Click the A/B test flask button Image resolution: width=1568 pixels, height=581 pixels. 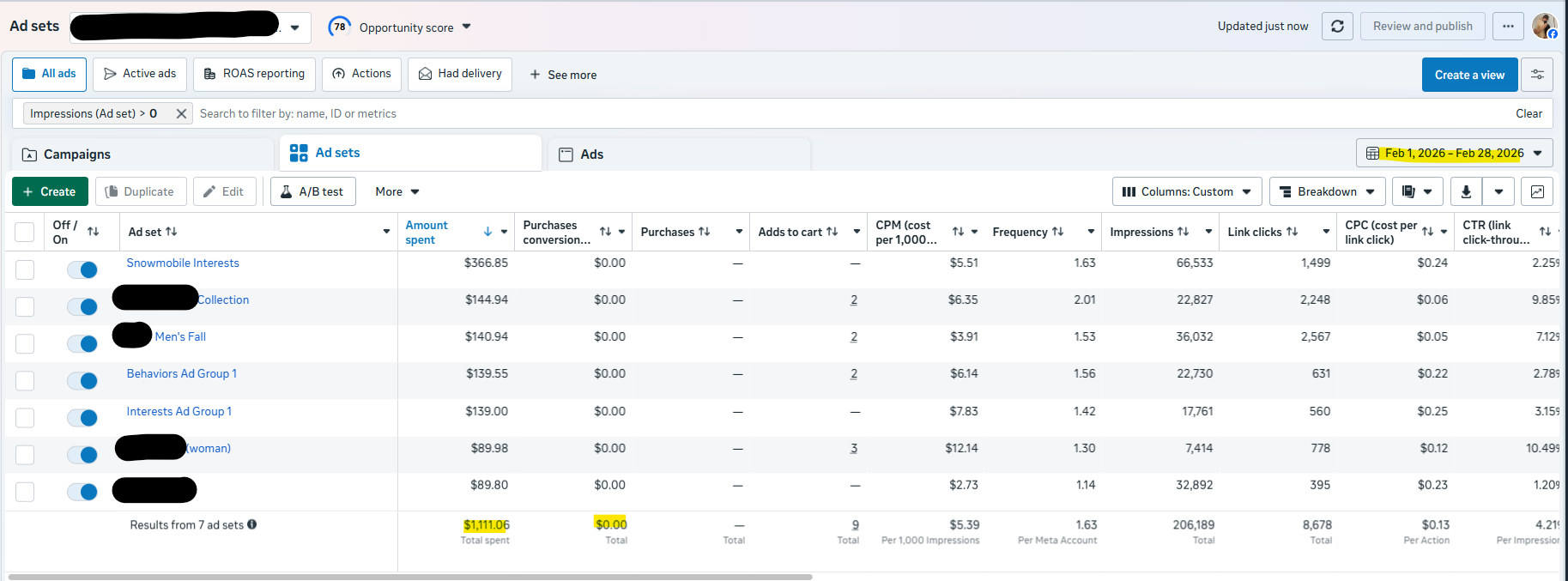pos(312,191)
